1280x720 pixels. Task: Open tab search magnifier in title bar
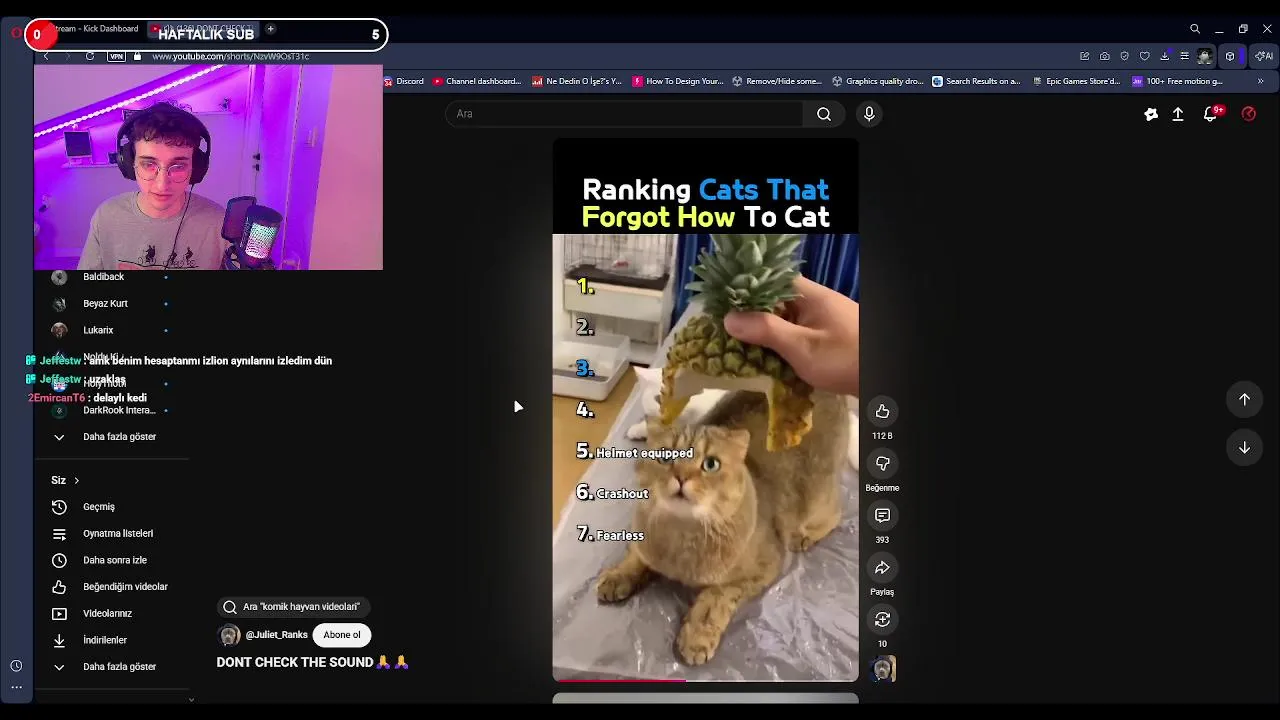(1194, 29)
